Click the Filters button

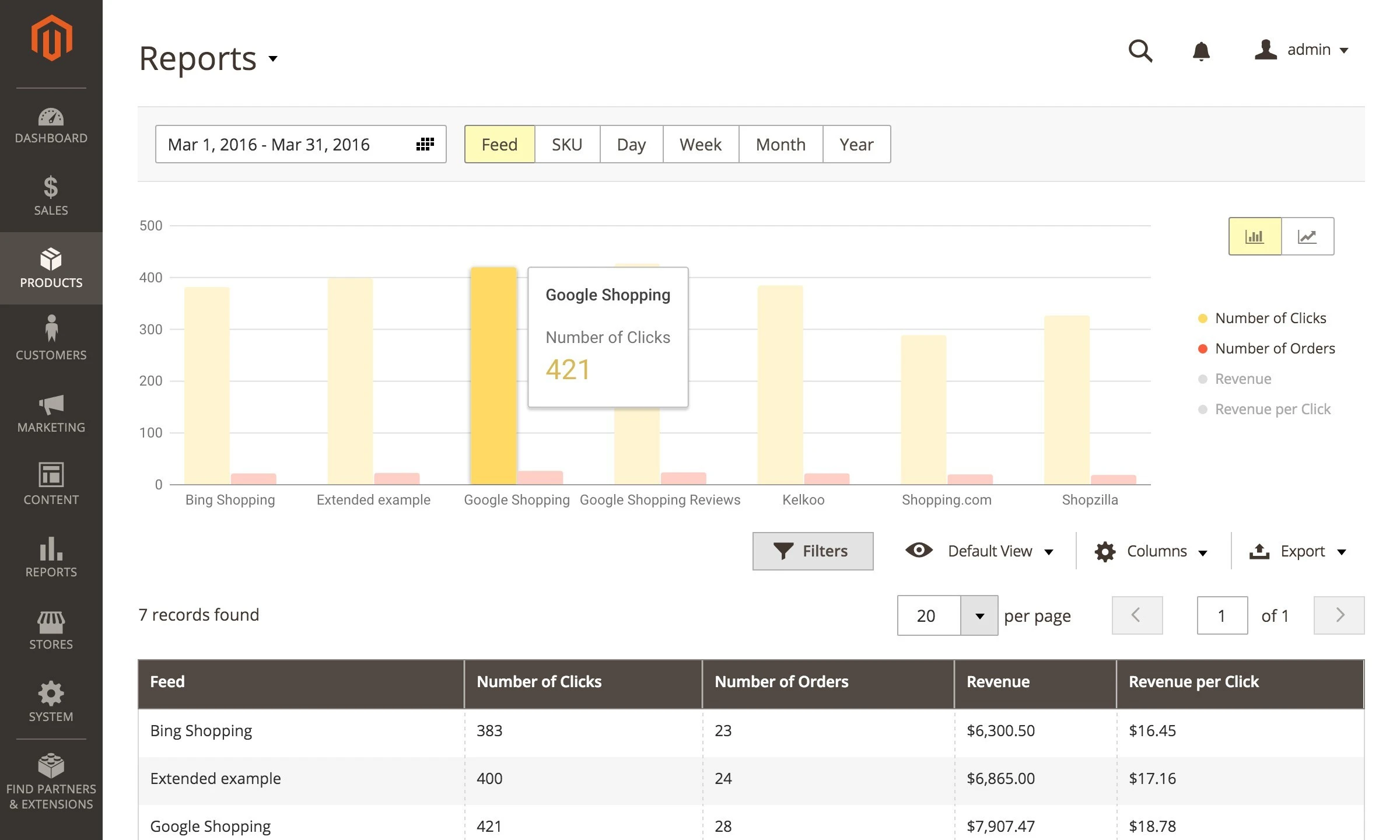[813, 551]
